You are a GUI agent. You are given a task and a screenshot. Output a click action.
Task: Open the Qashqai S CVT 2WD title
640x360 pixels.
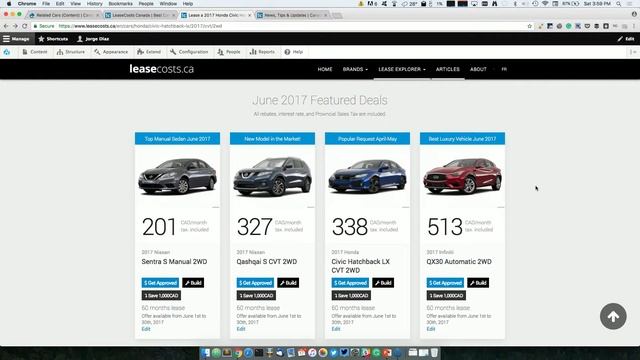coord(267,262)
